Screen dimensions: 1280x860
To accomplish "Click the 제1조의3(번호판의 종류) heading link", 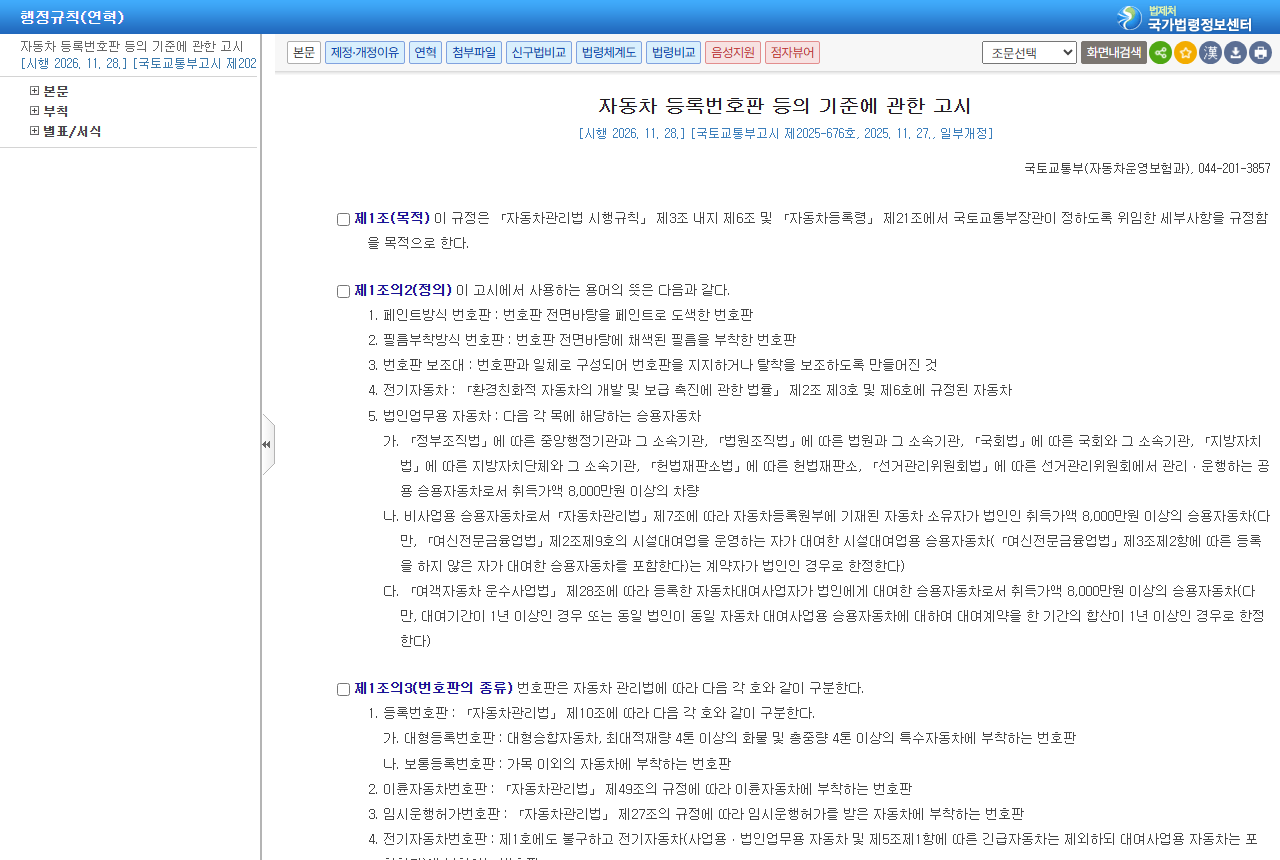I will pos(433,688).
